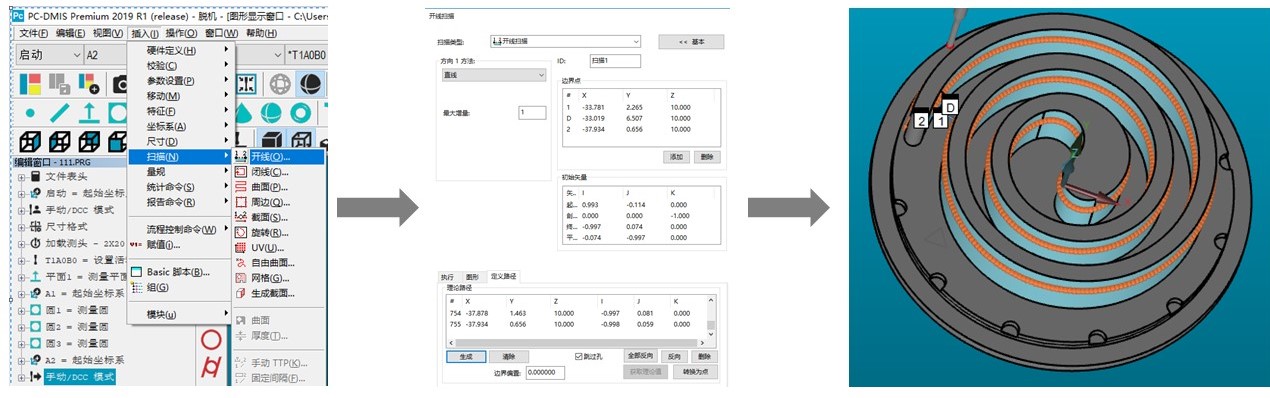This screenshot has height=398, width=1270.
Task: Click the 最大增量 input field
Action: pyautogui.click(x=532, y=112)
